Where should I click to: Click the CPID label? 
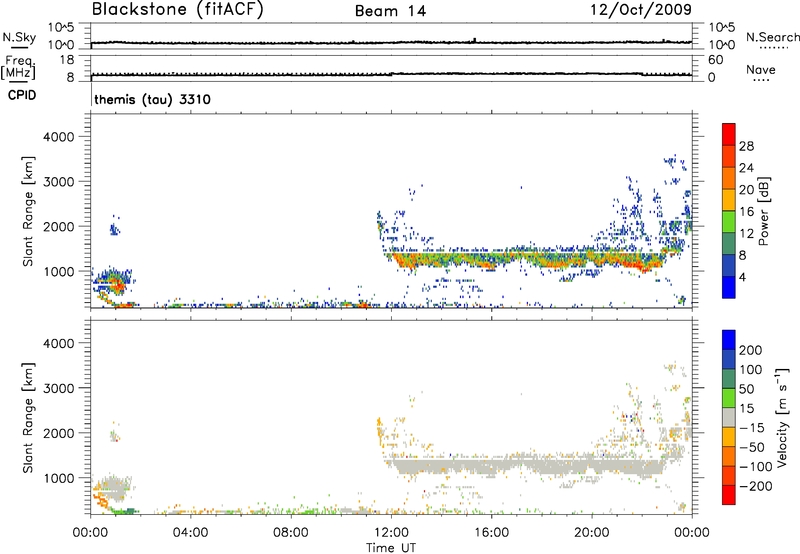point(22,95)
